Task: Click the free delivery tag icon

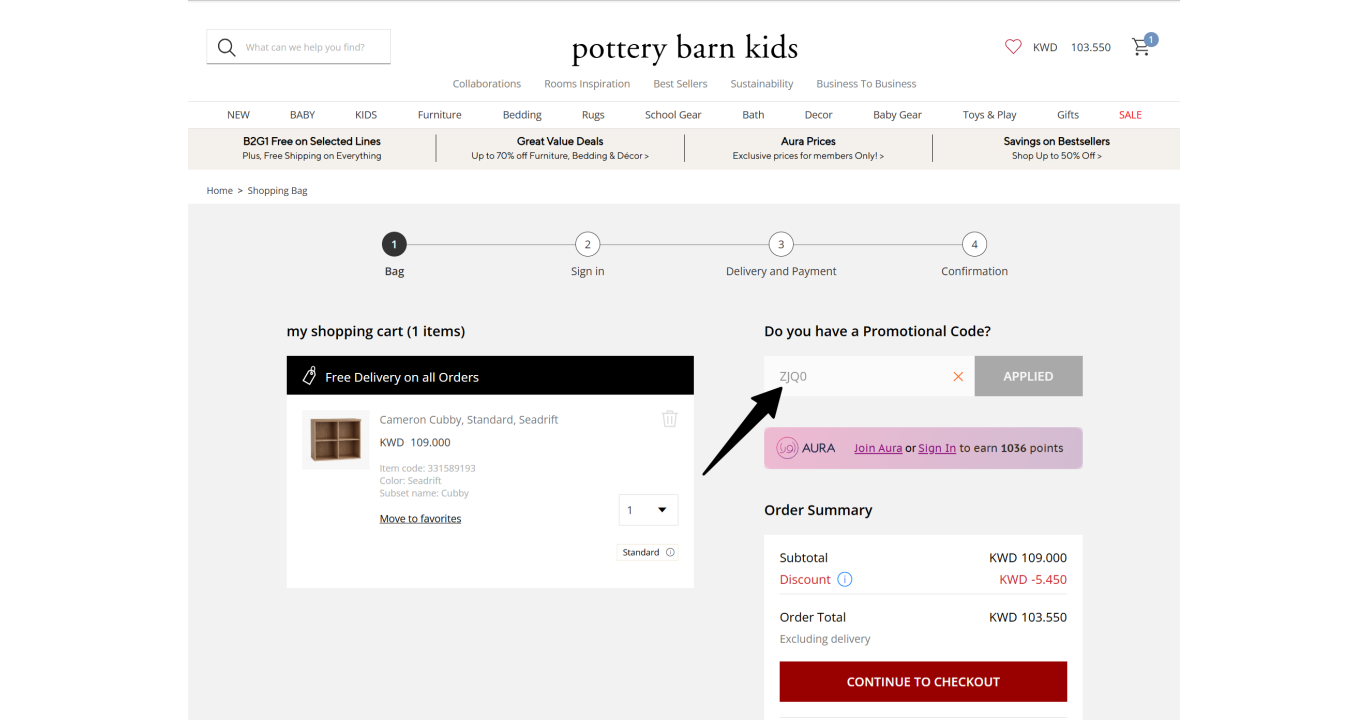Action: [310, 376]
